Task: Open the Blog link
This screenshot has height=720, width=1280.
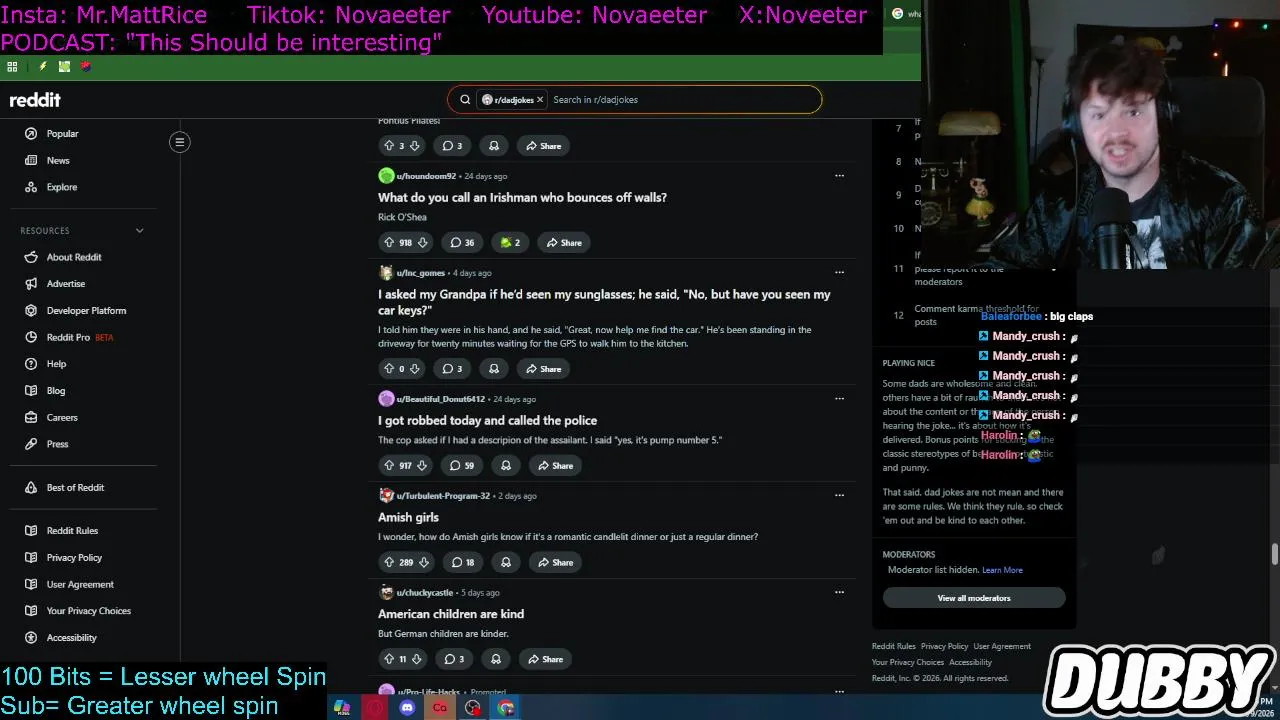Action: [56, 391]
